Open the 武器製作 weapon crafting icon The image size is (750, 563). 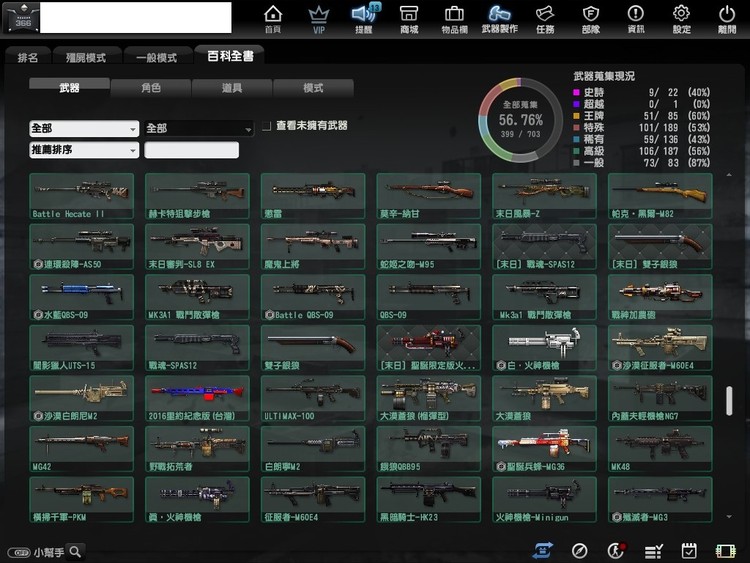499,19
